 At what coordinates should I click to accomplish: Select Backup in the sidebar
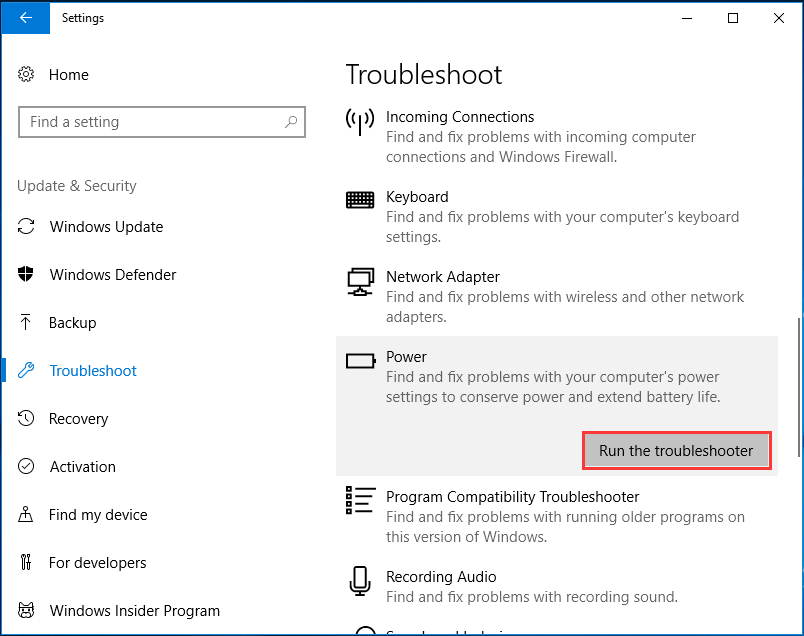pos(72,323)
